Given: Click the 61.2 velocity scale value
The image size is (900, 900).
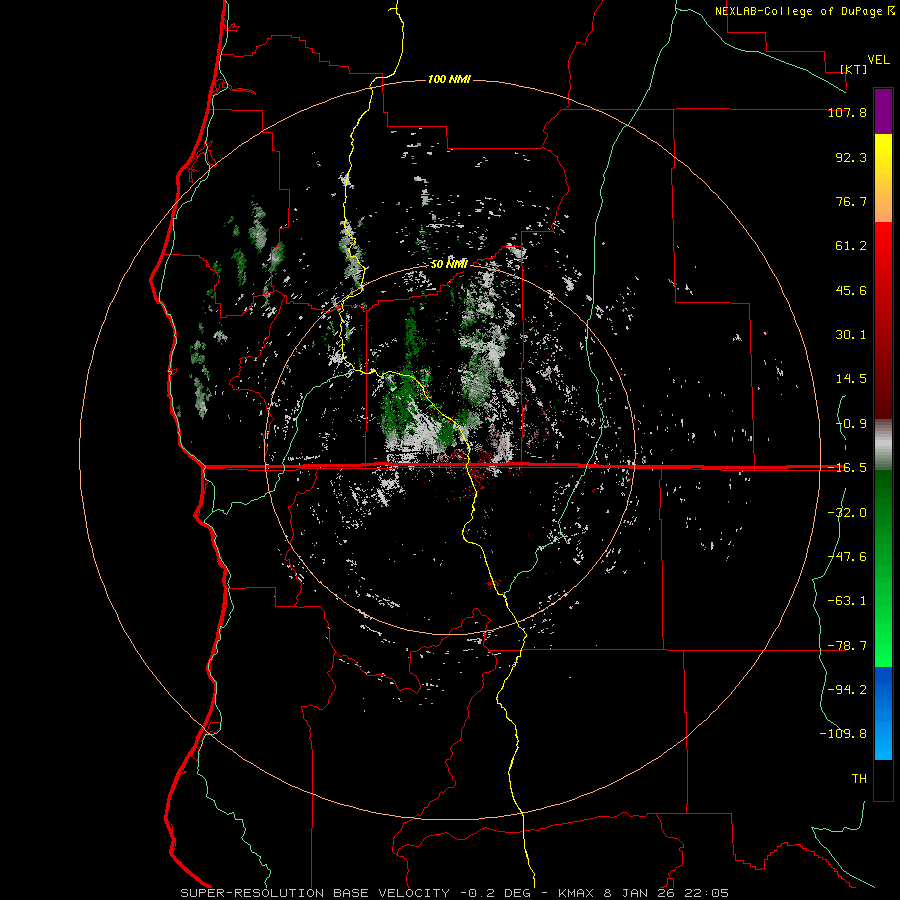Looking at the screenshot, I should [x=851, y=246].
